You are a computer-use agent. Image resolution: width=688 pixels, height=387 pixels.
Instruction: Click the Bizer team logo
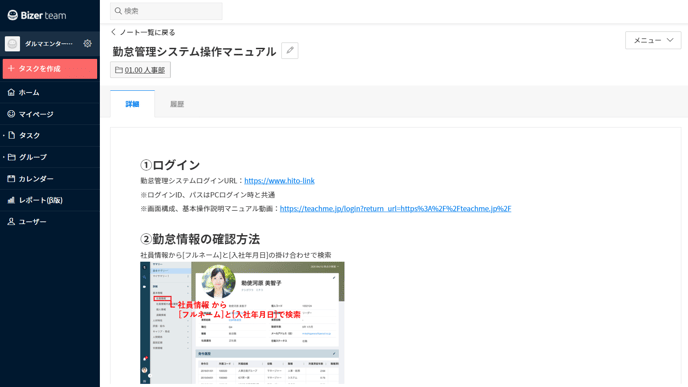click(x=37, y=15)
